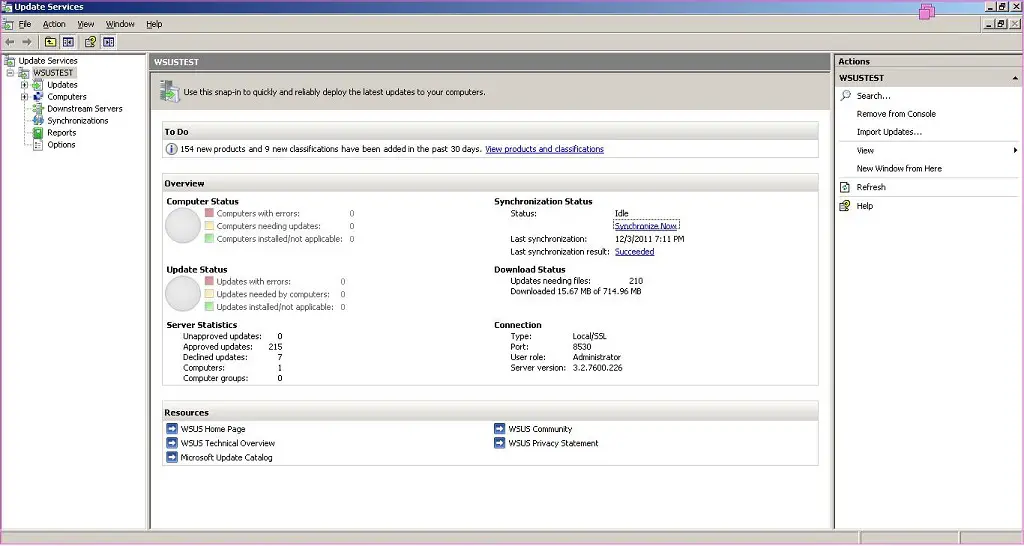
Task: Open the Action menu
Action: click(54, 24)
